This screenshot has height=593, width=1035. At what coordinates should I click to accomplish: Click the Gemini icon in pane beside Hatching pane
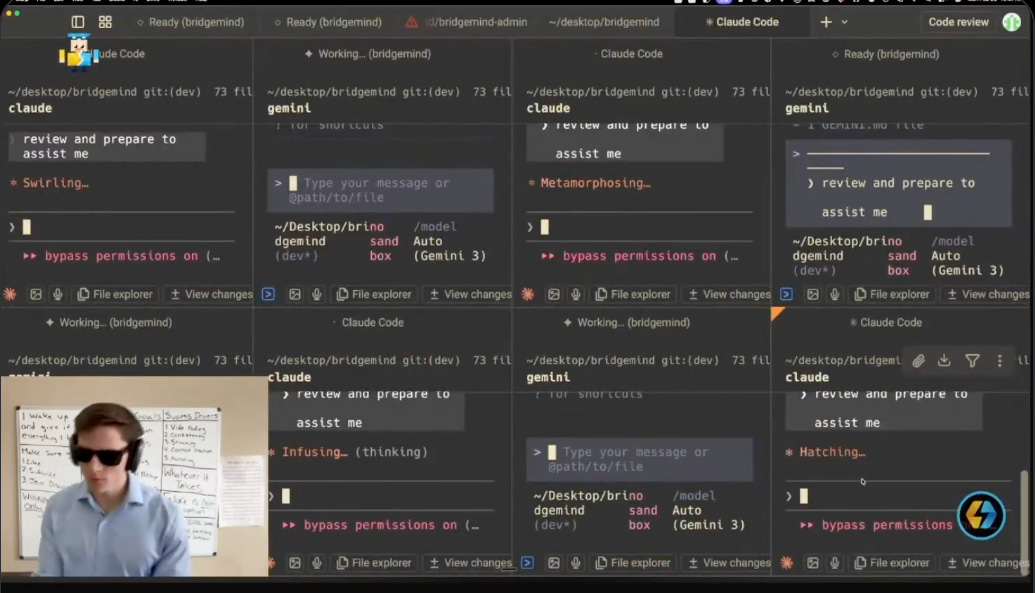coord(527,563)
